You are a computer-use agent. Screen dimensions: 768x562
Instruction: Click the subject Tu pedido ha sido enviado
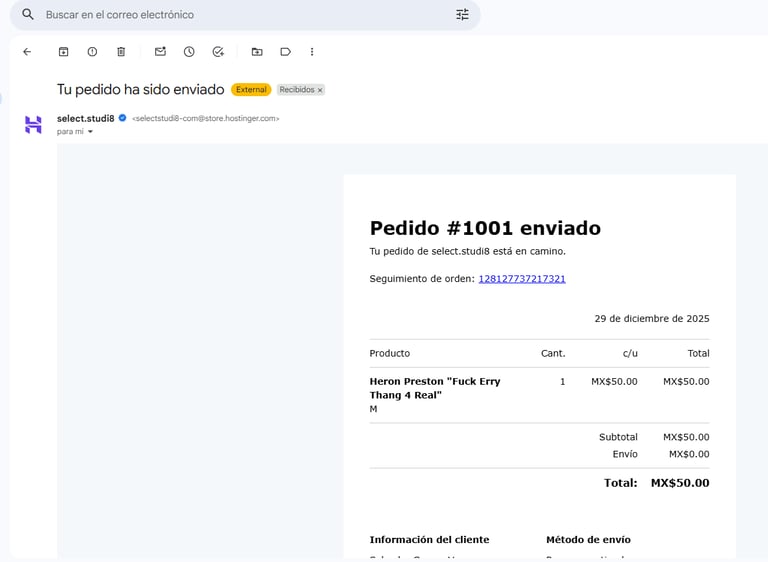pyautogui.click(x=141, y=90)
